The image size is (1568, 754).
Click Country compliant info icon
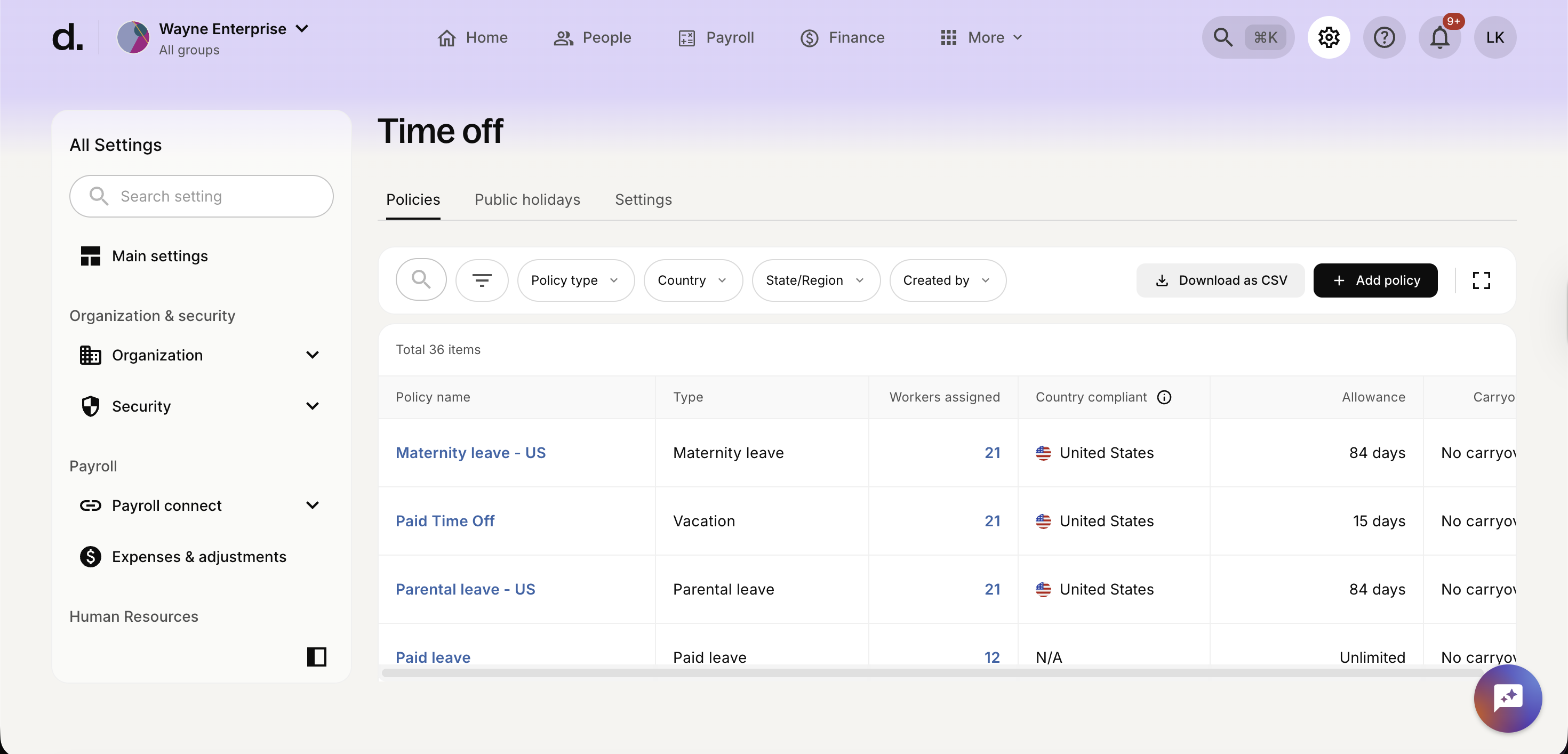[1164, 397]
